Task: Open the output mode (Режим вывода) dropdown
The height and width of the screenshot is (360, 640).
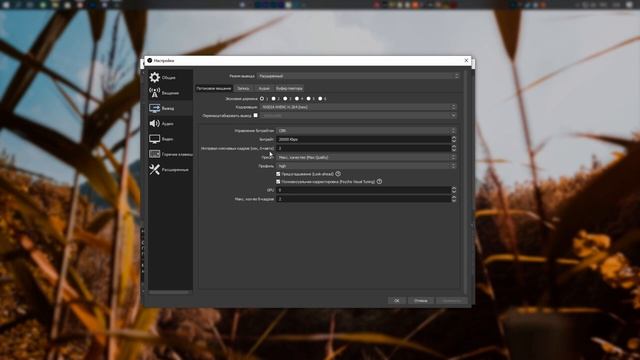Action: [x=358, y=76]
